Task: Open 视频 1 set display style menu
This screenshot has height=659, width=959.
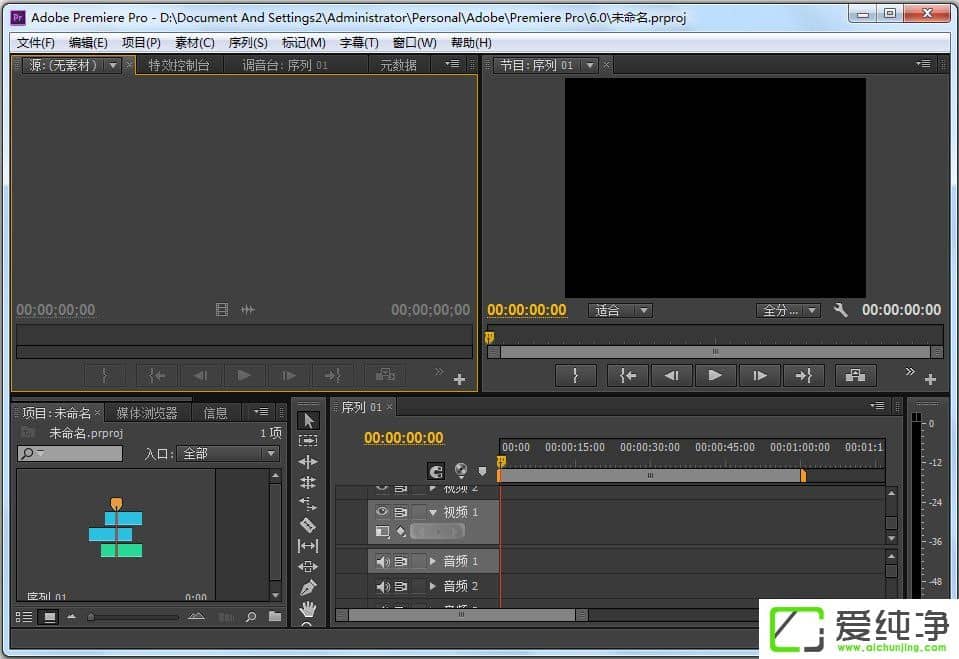Action: click(382, 531)
